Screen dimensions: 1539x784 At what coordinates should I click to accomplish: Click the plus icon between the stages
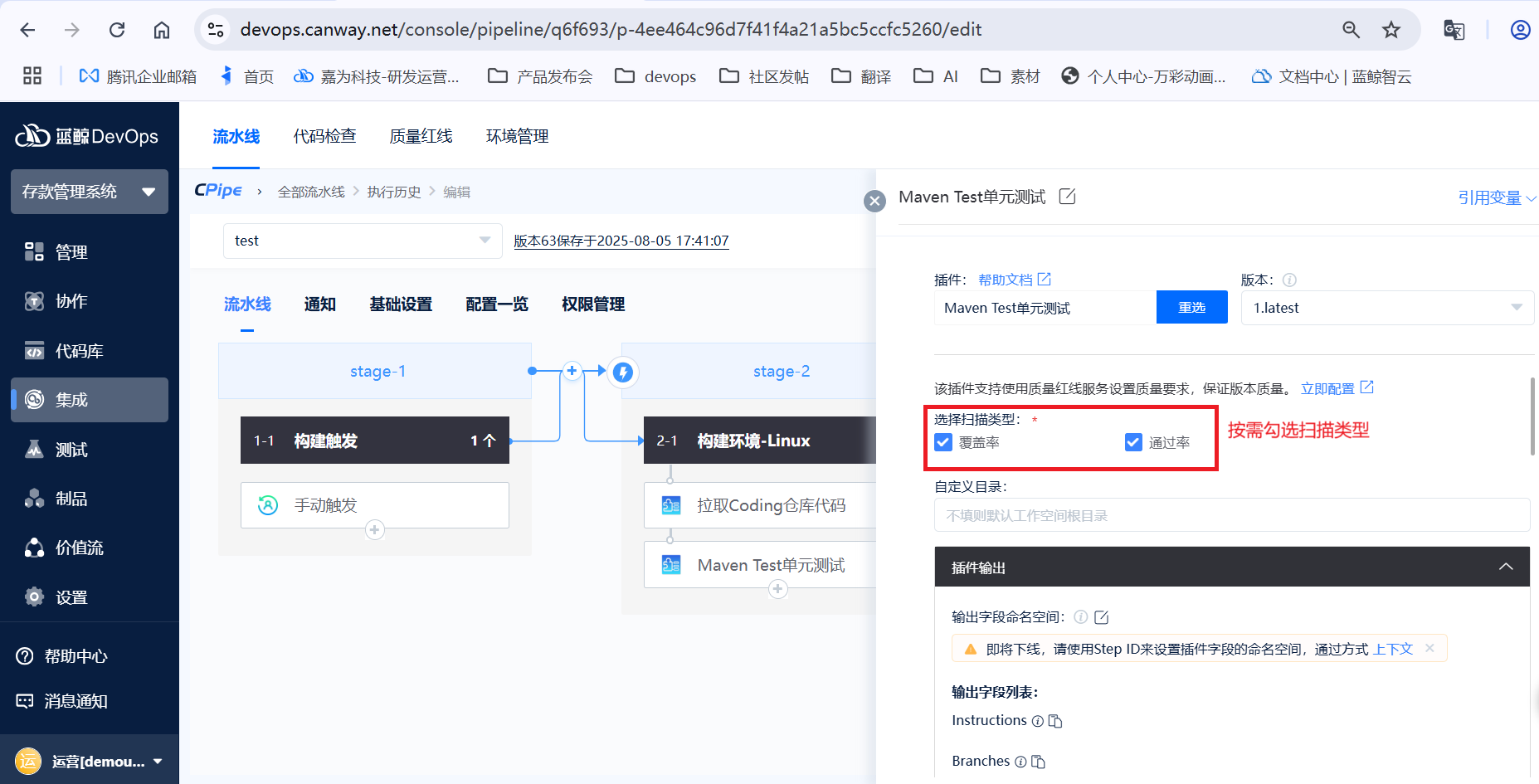[572, 371]
